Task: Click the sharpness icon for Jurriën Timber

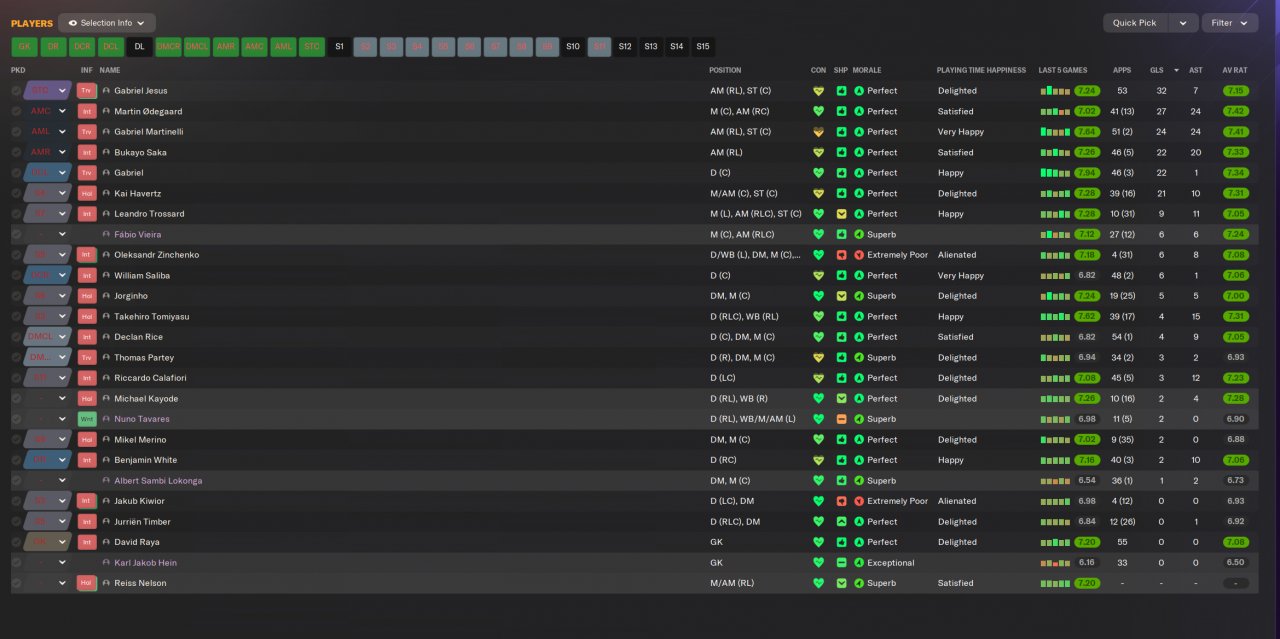Action: [x=841, y=522]
